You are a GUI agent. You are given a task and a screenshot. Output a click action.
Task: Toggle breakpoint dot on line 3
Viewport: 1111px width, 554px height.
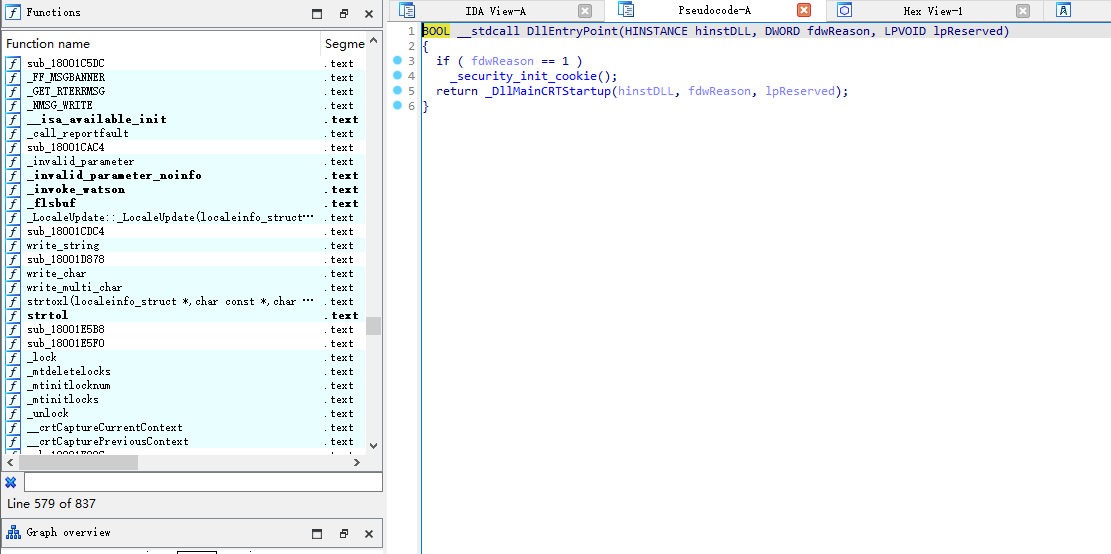(x=397, y=61)
